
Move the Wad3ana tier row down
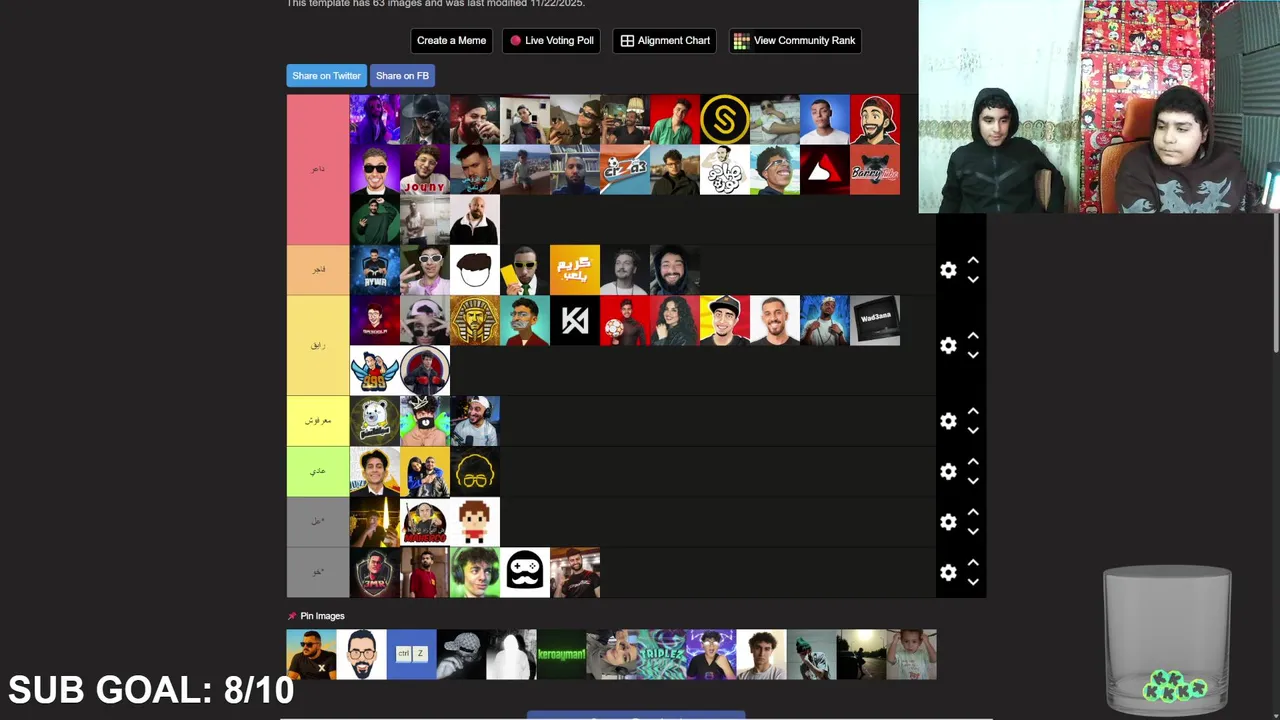point(973,355)
